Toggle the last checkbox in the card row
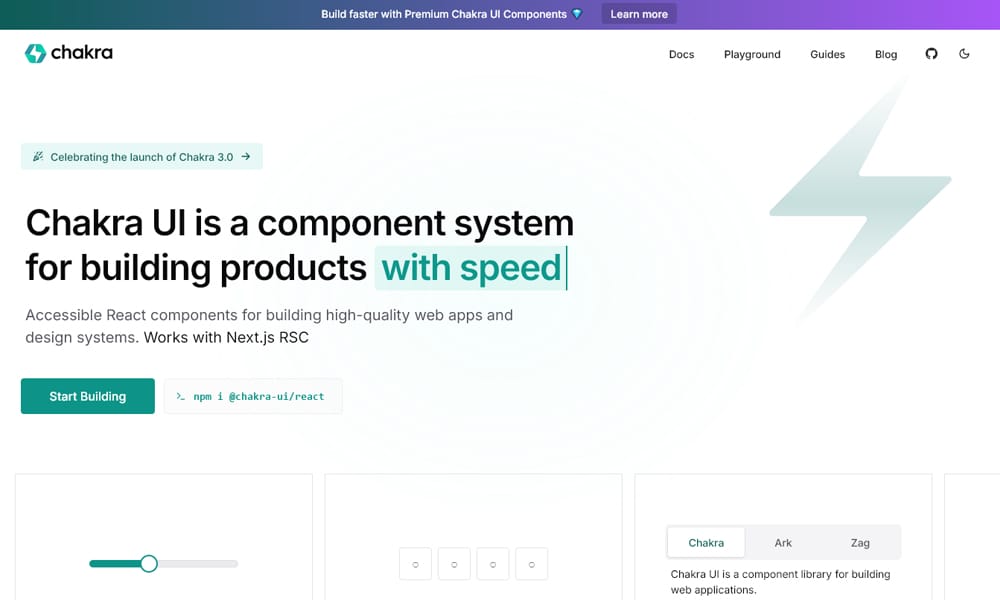Viewport: 1000px width, 600px height. pyautogui.click(x=531, y=563)
